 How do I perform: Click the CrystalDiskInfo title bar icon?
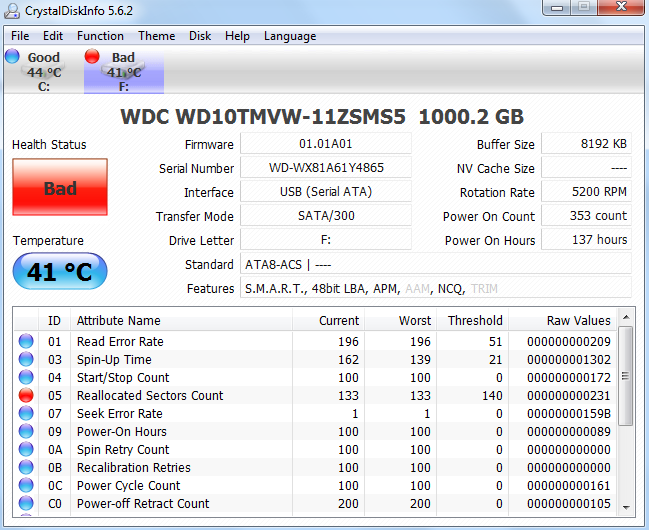pyautogui.click(x=12, y=11)
